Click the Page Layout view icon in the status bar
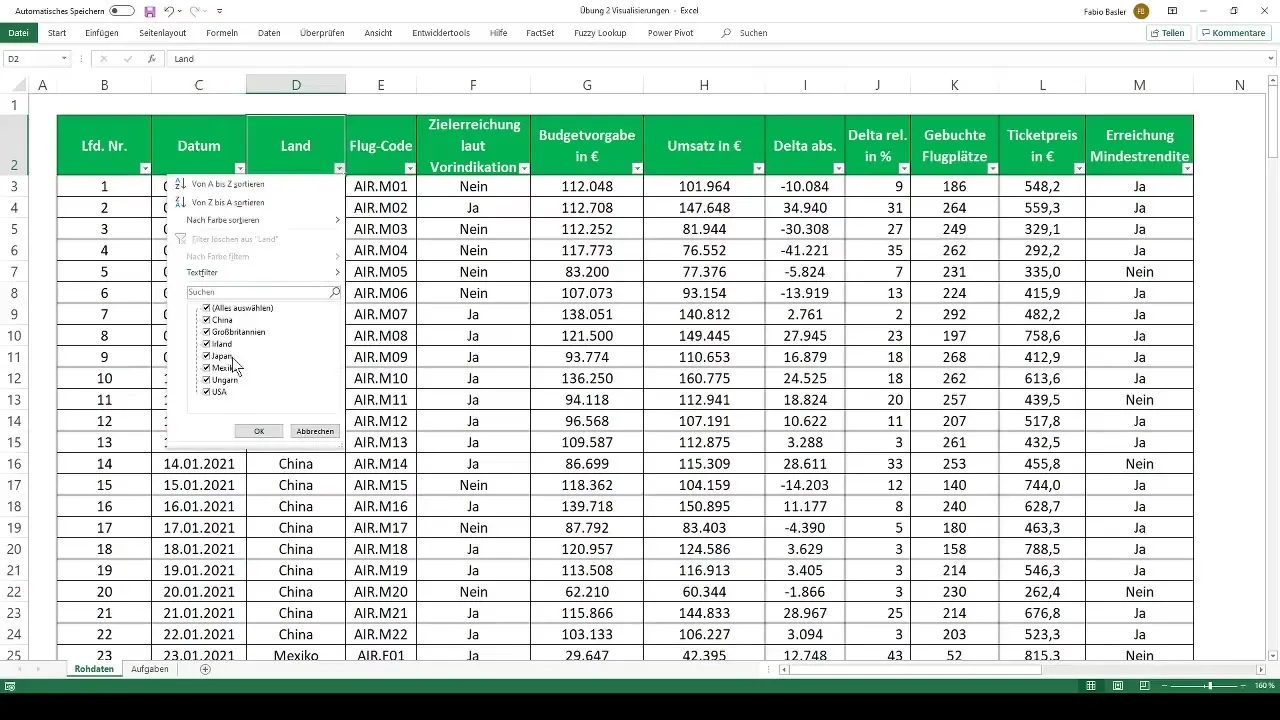Viewport: 1280px width, 720px height. click(1117, 686)
